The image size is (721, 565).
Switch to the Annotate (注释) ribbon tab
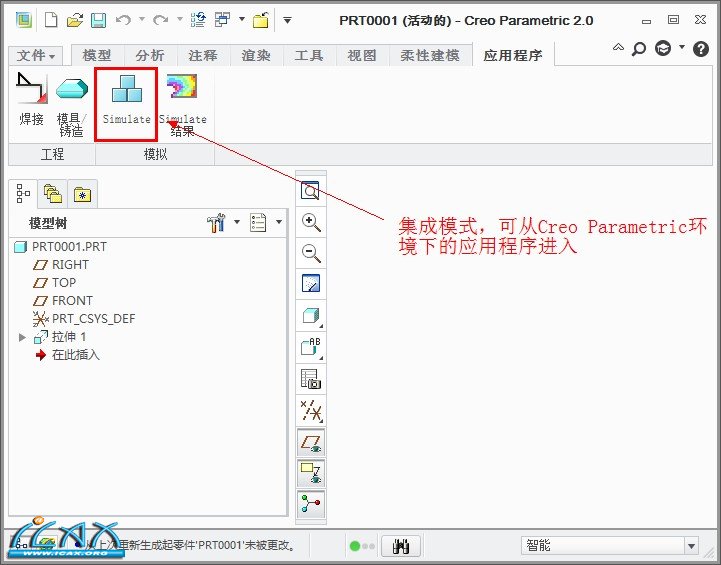click(203, 56)
